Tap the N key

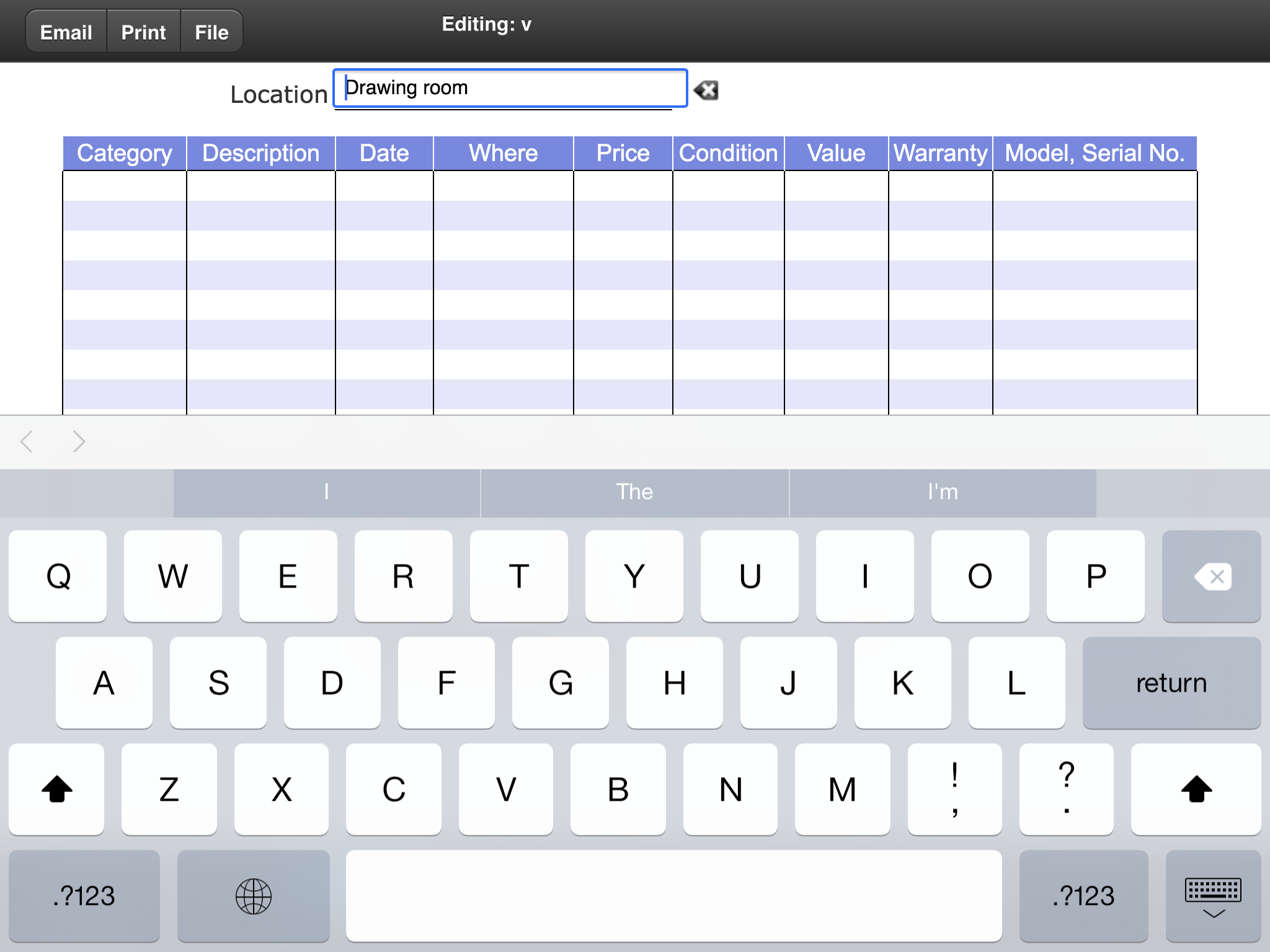(x=730, y=789)
